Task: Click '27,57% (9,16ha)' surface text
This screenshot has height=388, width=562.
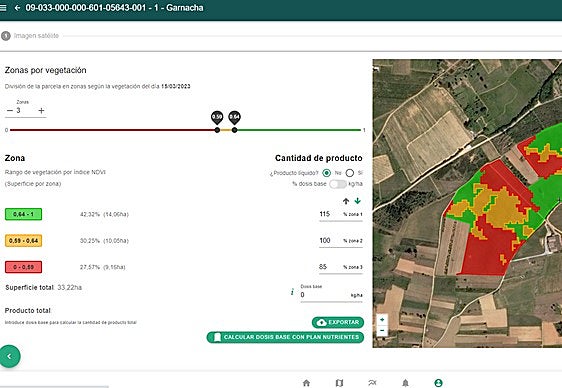Action: click(103, 267)
